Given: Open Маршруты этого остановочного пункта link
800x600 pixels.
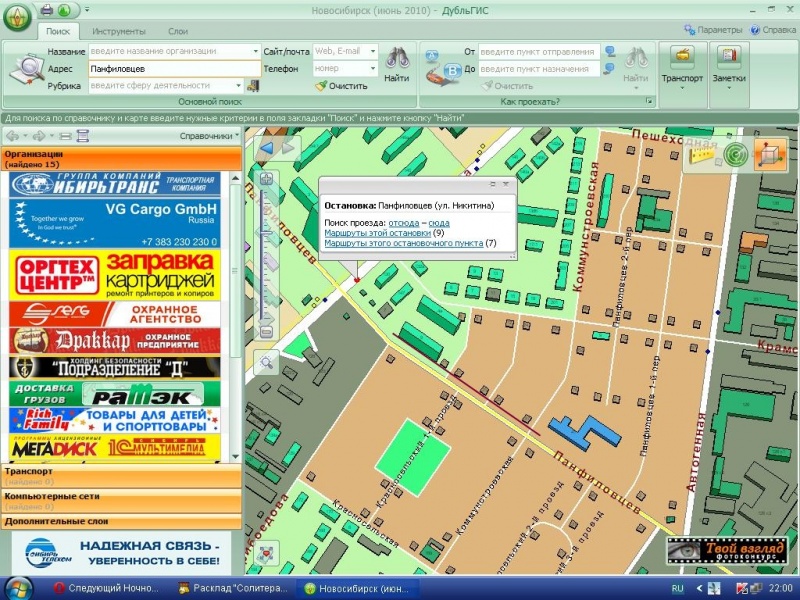Looking at the screenshot, I should click(x=404, y=243).
